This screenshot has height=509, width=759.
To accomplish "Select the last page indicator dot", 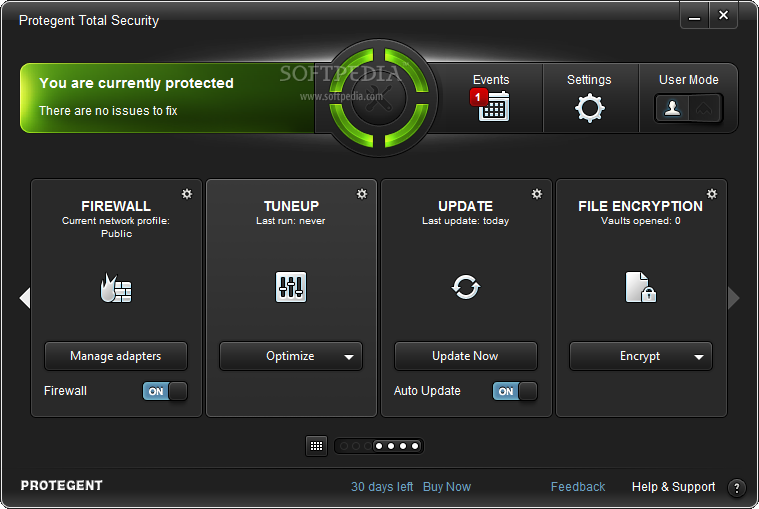I will coord(415,446).
